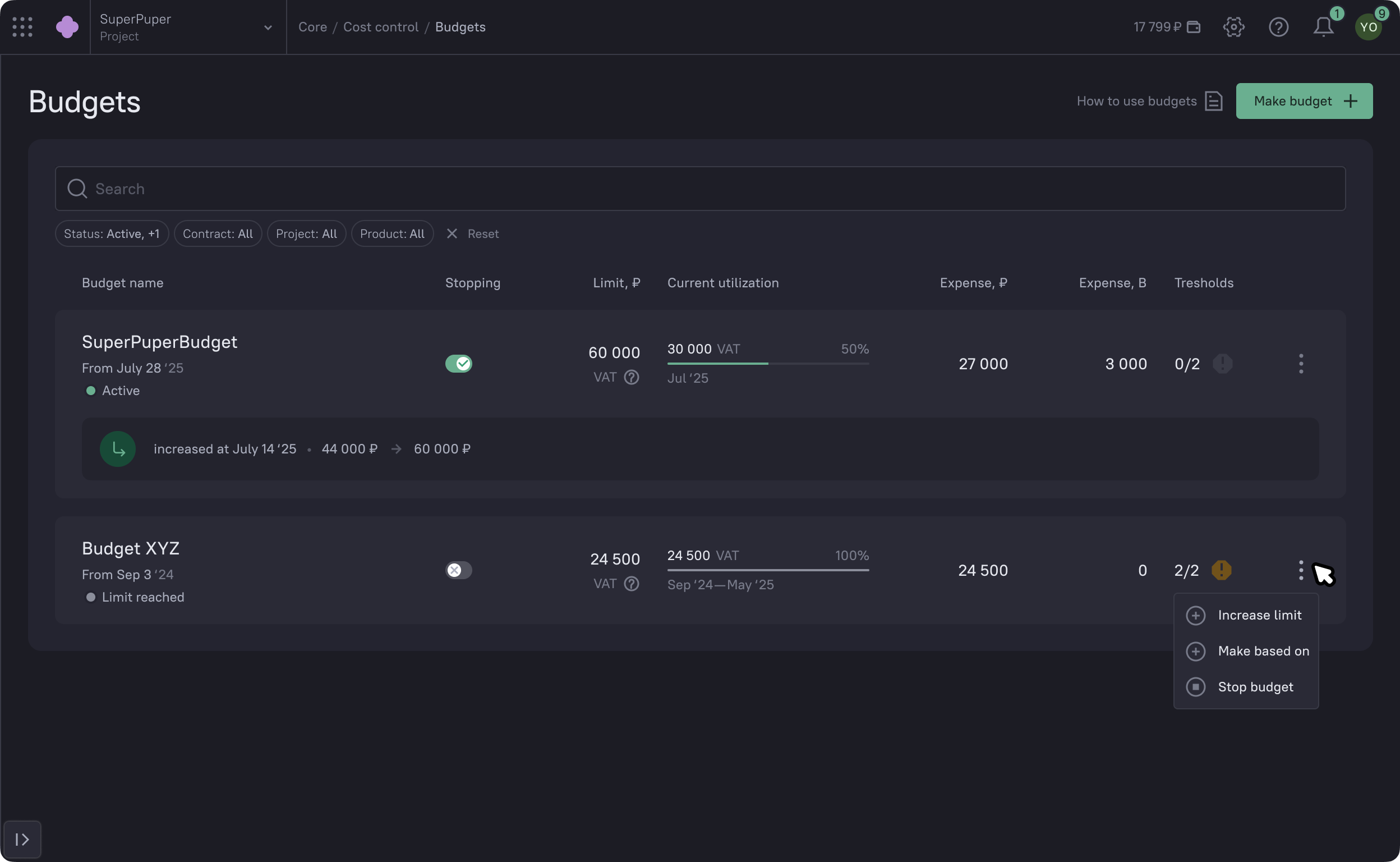Click the wallet icon next to 17 799
This screenshot has width=1400, height=862.
(1194, 27)
